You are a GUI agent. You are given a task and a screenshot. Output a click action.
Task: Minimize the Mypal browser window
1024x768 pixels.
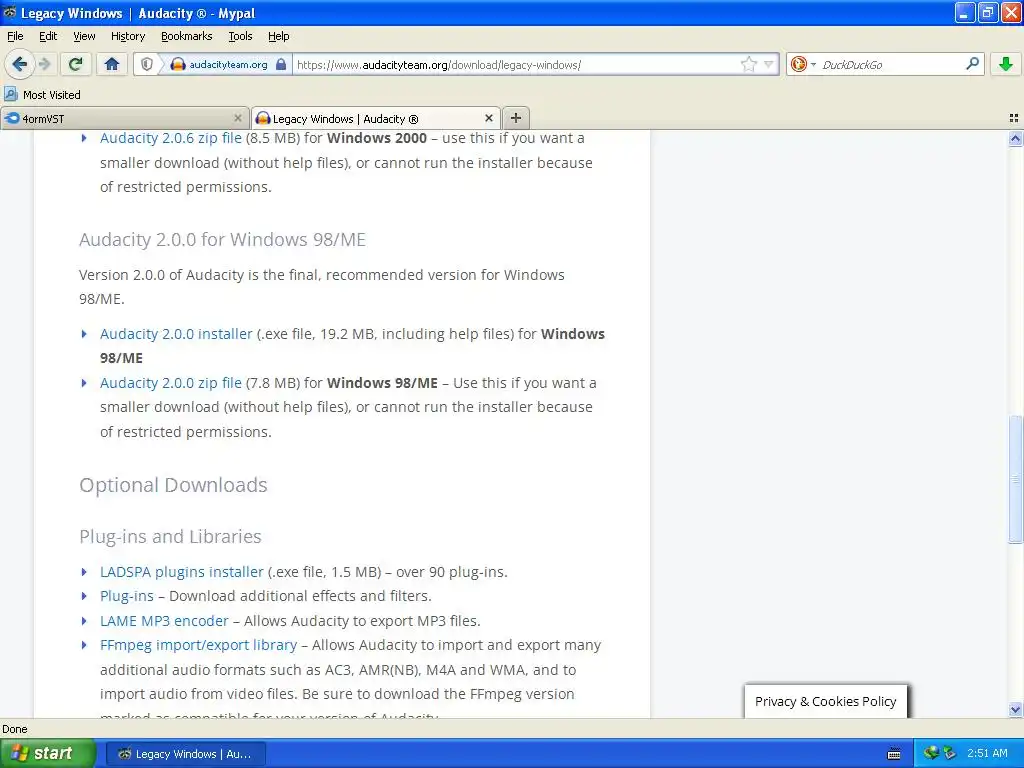[965, 12]
